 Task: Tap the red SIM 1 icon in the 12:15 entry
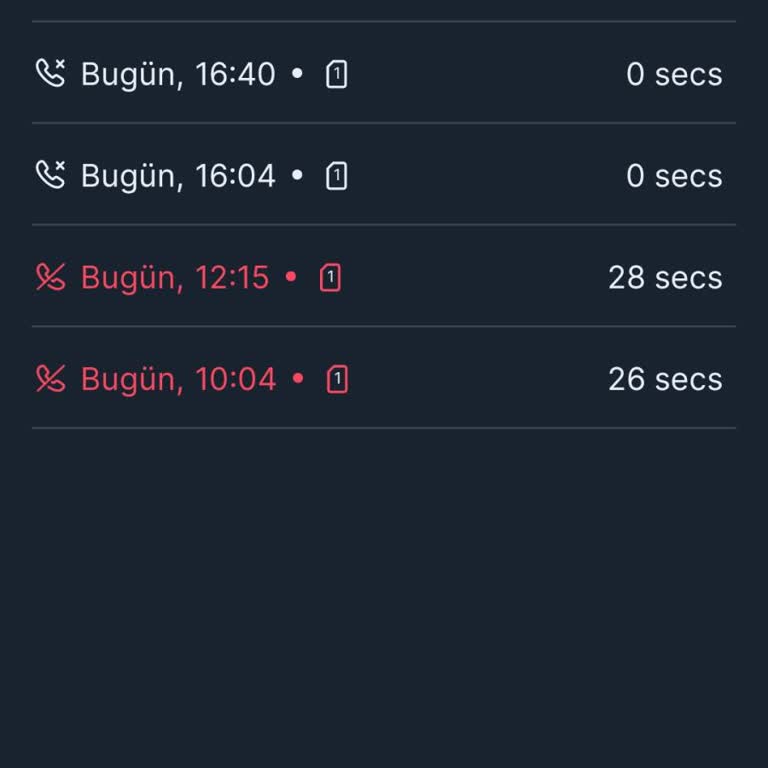pyautogui.click(x=330, y=278)
